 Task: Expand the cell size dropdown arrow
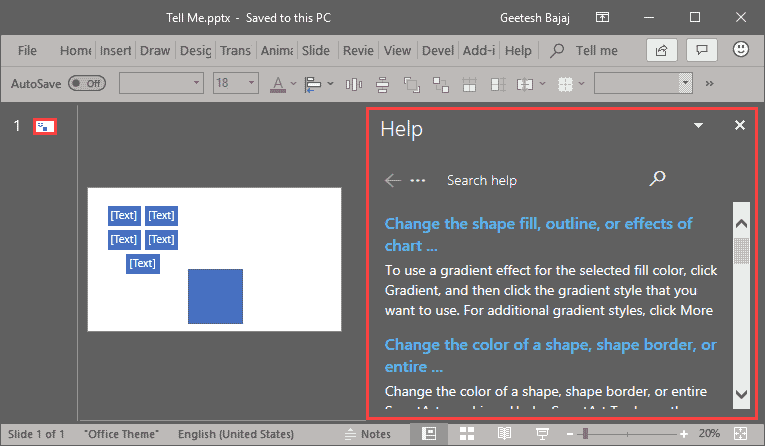click(x=542, y=84)
